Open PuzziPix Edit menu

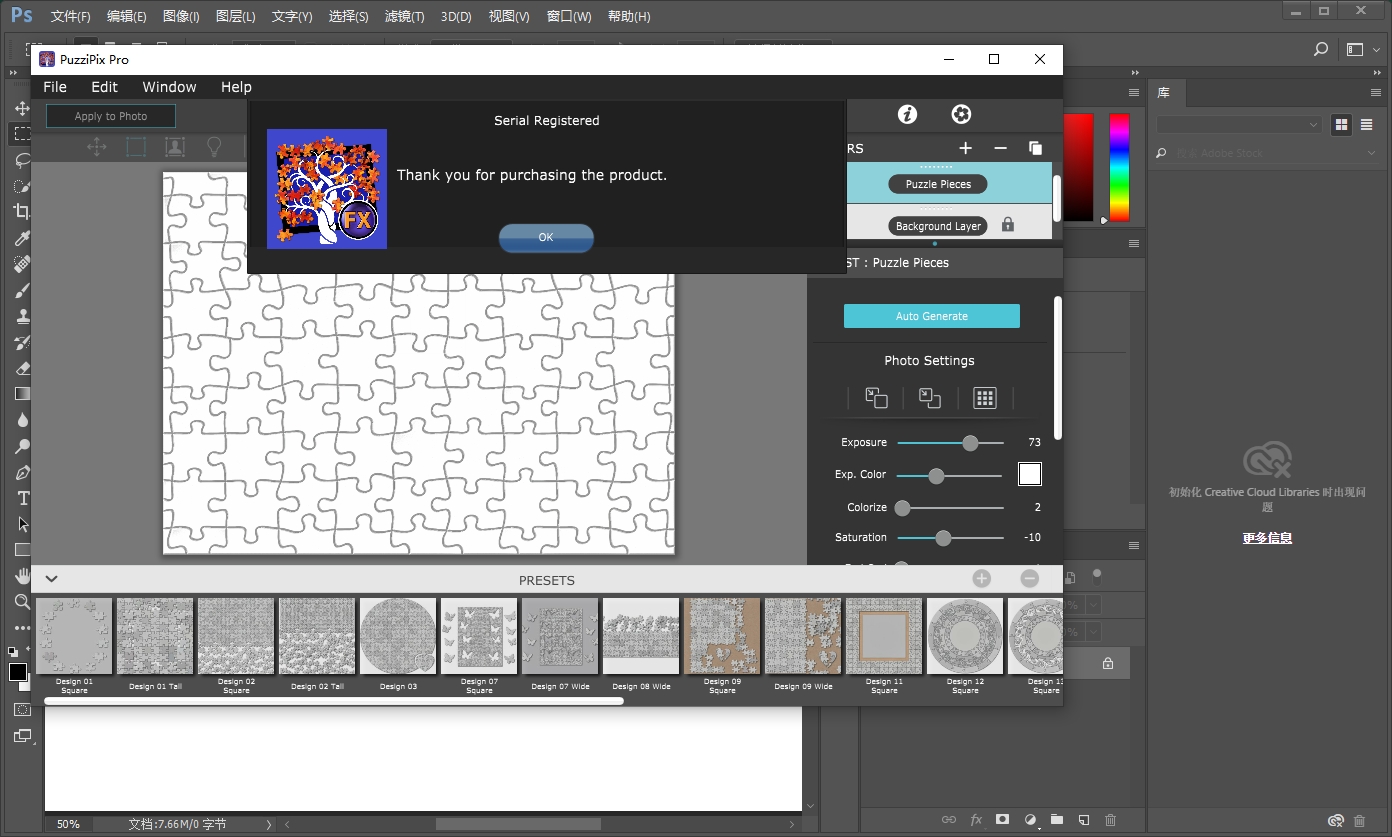[105, 87]
